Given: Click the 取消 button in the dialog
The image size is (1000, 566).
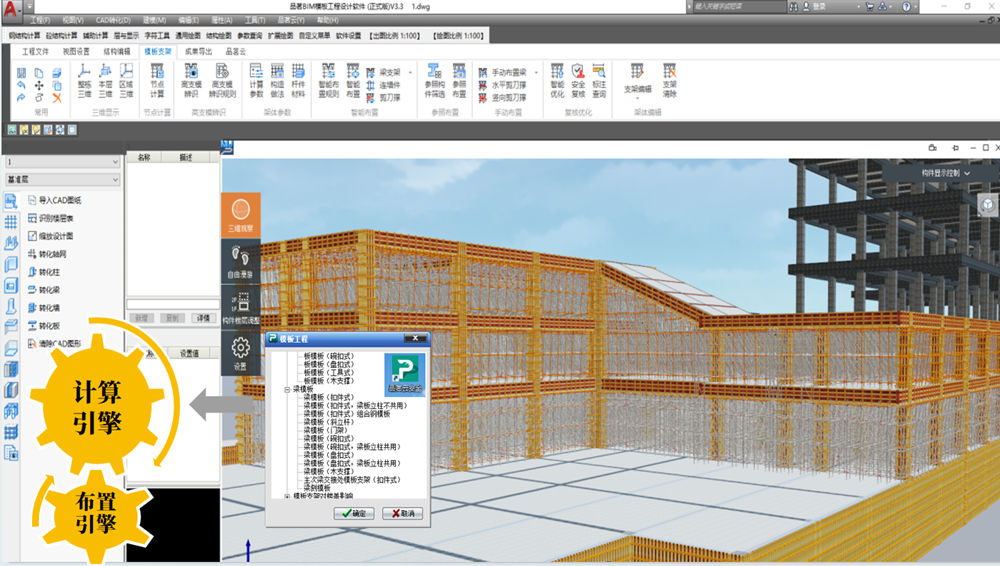Looking at the screenshot, I should pyautogui.click(x=403, y=513).
